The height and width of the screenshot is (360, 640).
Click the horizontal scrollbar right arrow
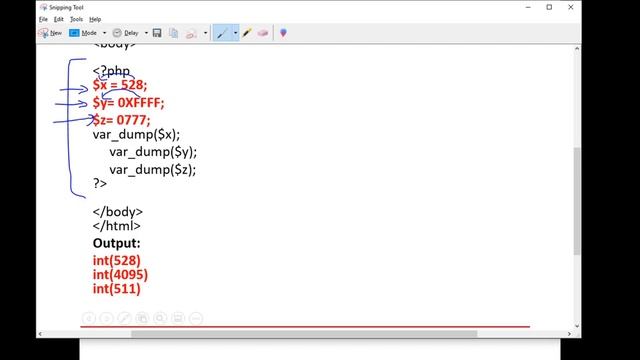tap(569, 334)
